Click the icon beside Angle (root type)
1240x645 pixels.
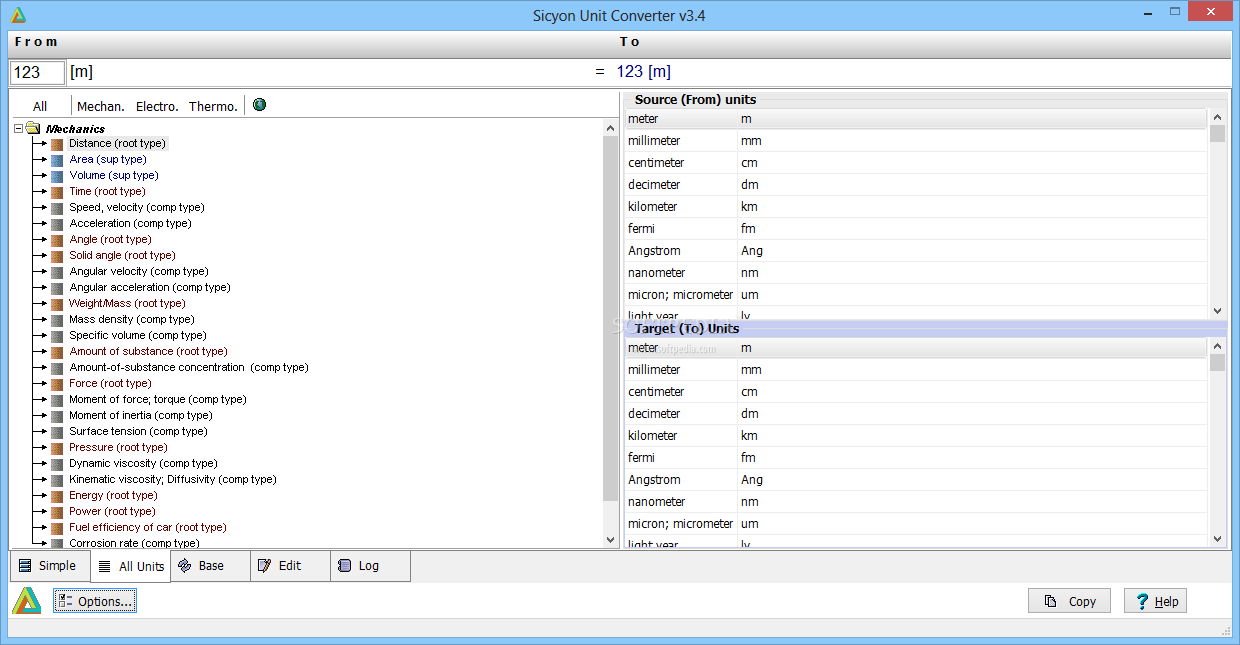click(57, 240)
